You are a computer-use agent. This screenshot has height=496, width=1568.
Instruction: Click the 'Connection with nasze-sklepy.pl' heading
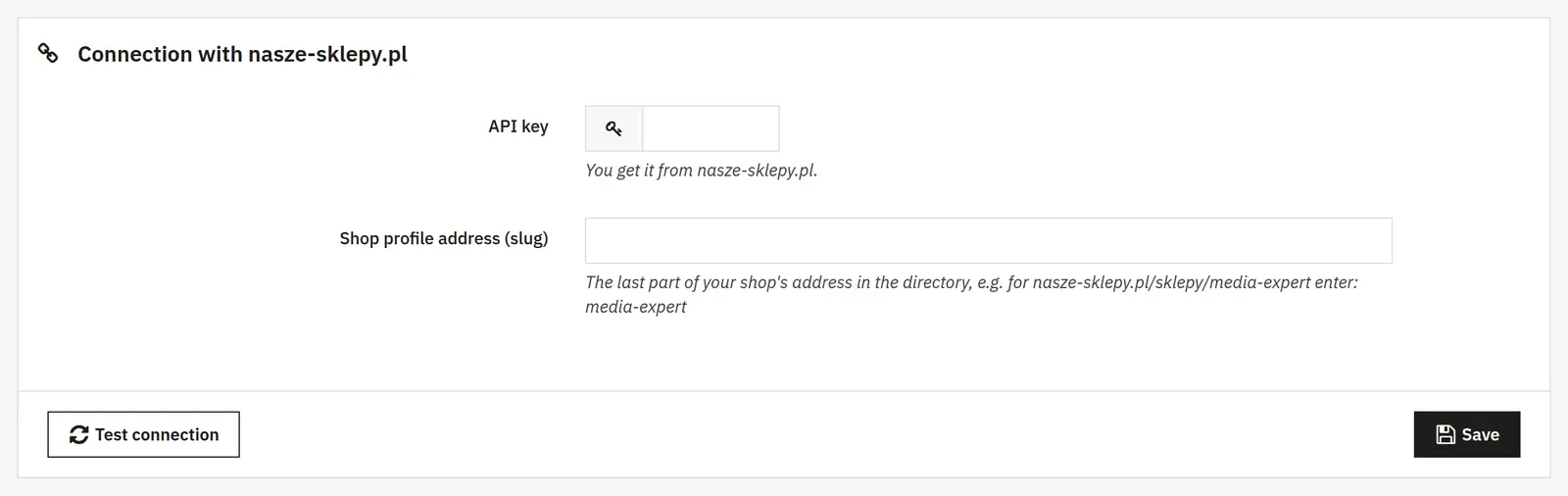[242, 54]
